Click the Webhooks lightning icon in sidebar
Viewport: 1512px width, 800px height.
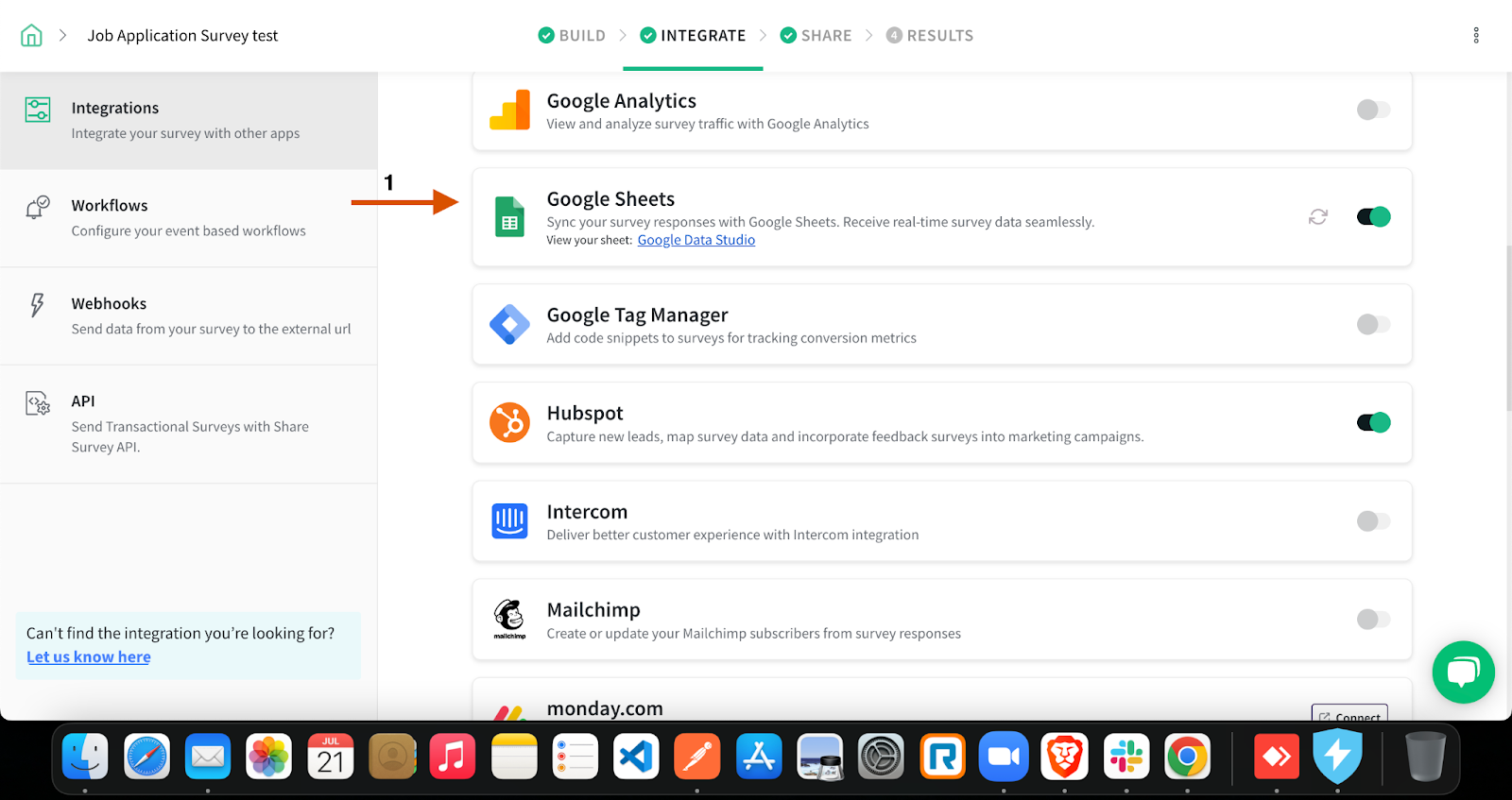(37, 305)
